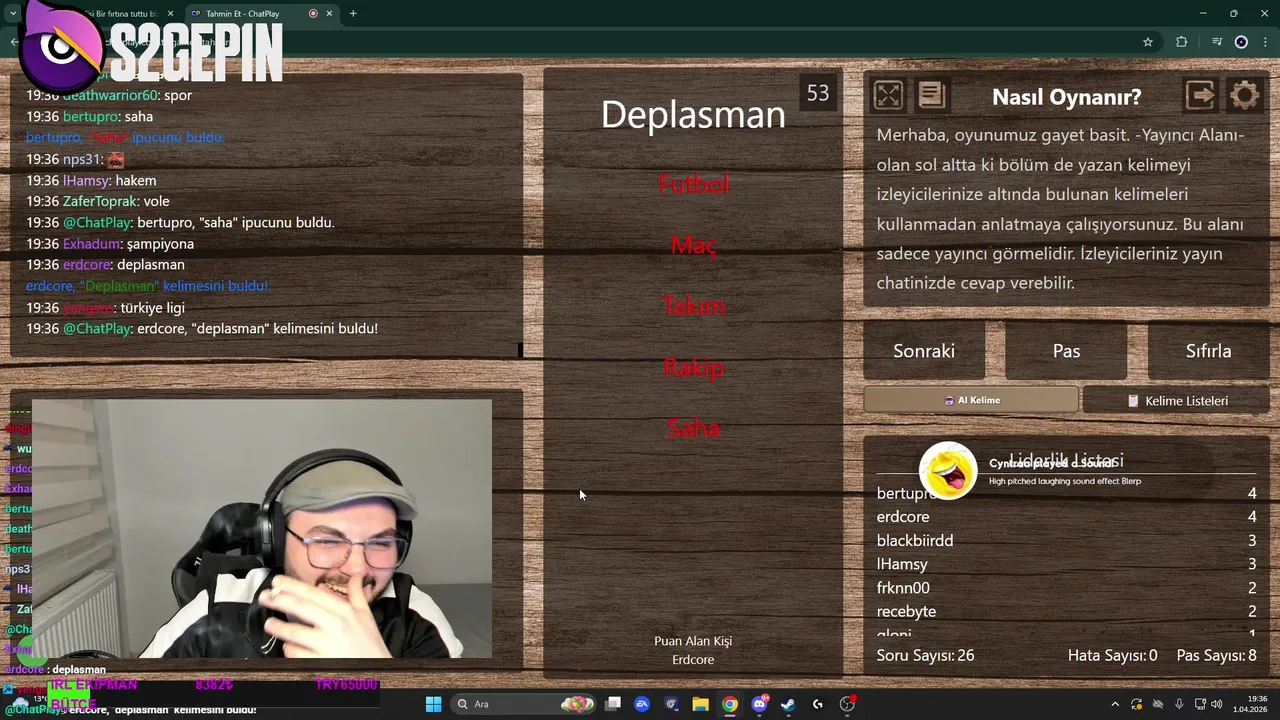Open Chrome three-dot menu
The width and height of the screenshot is (1280, 720).
pos(1266,42)
